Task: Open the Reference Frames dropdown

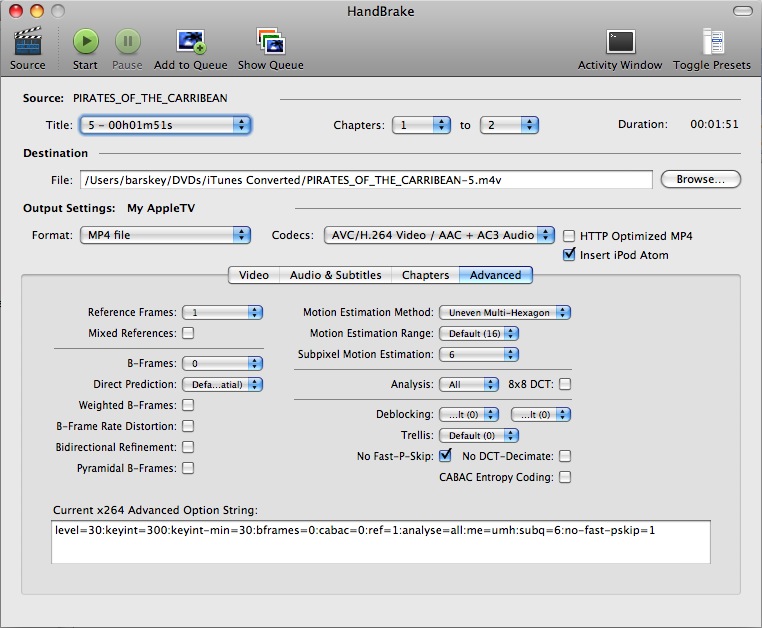Action: [x=223, y=313]
